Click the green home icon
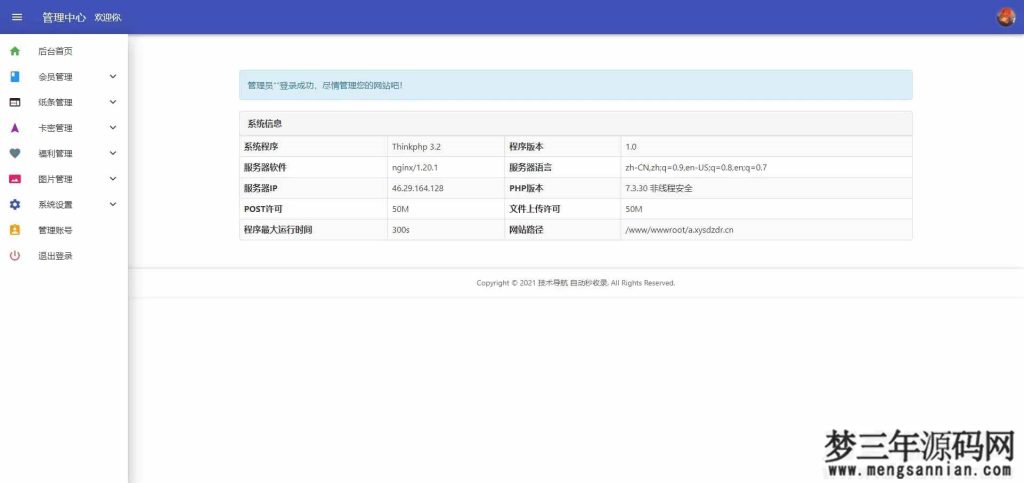This screenshot has height=483, width=1024. [15, 51]
